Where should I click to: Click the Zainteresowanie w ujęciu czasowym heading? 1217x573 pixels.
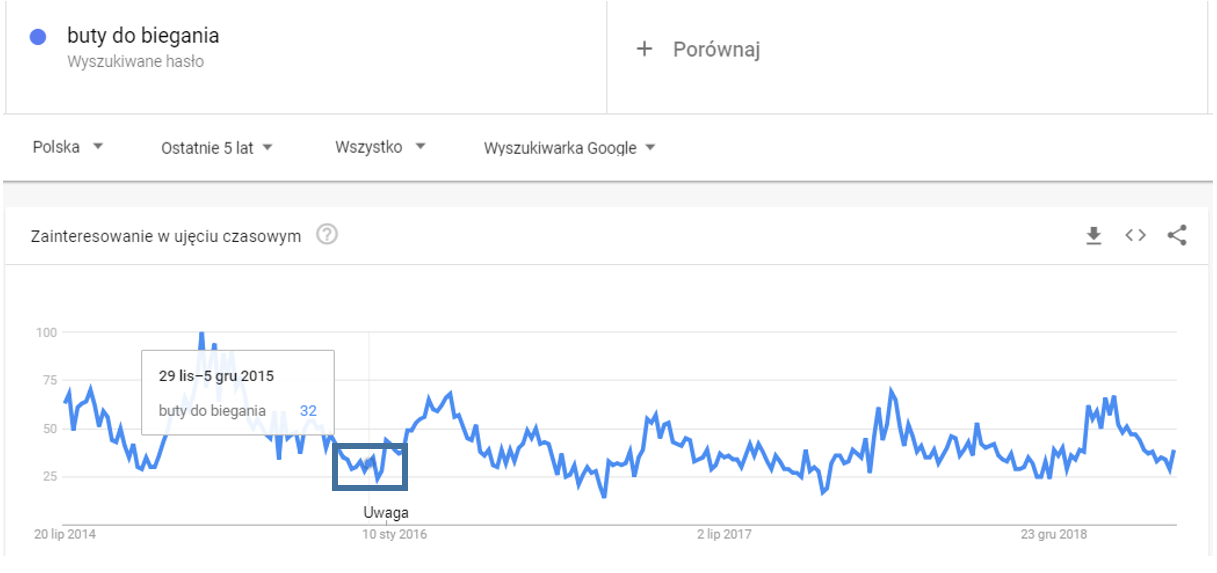tap(166, 237)
